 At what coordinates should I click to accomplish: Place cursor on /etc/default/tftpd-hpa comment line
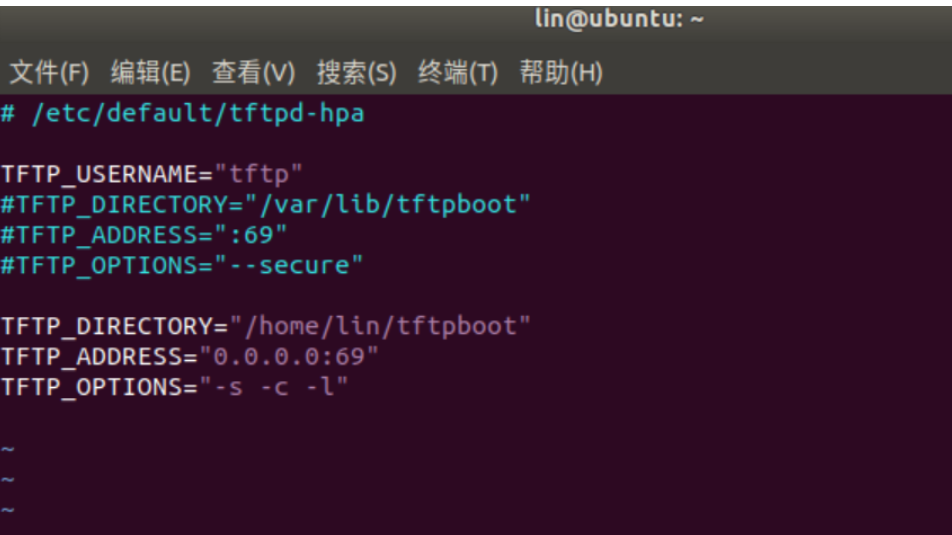pyautogui.click(x=183, y=114)
